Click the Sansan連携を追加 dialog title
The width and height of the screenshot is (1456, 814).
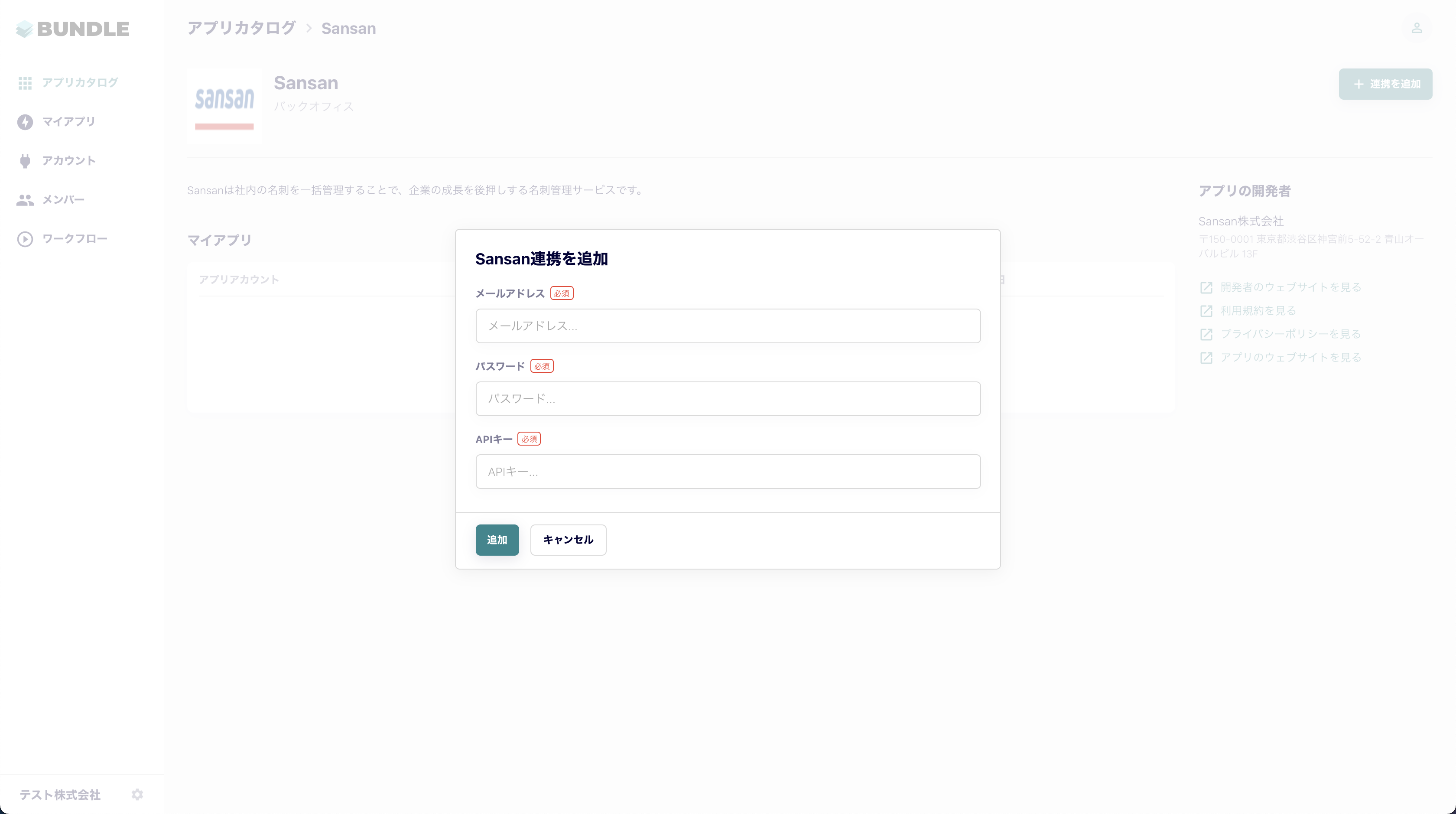(542, 259)
